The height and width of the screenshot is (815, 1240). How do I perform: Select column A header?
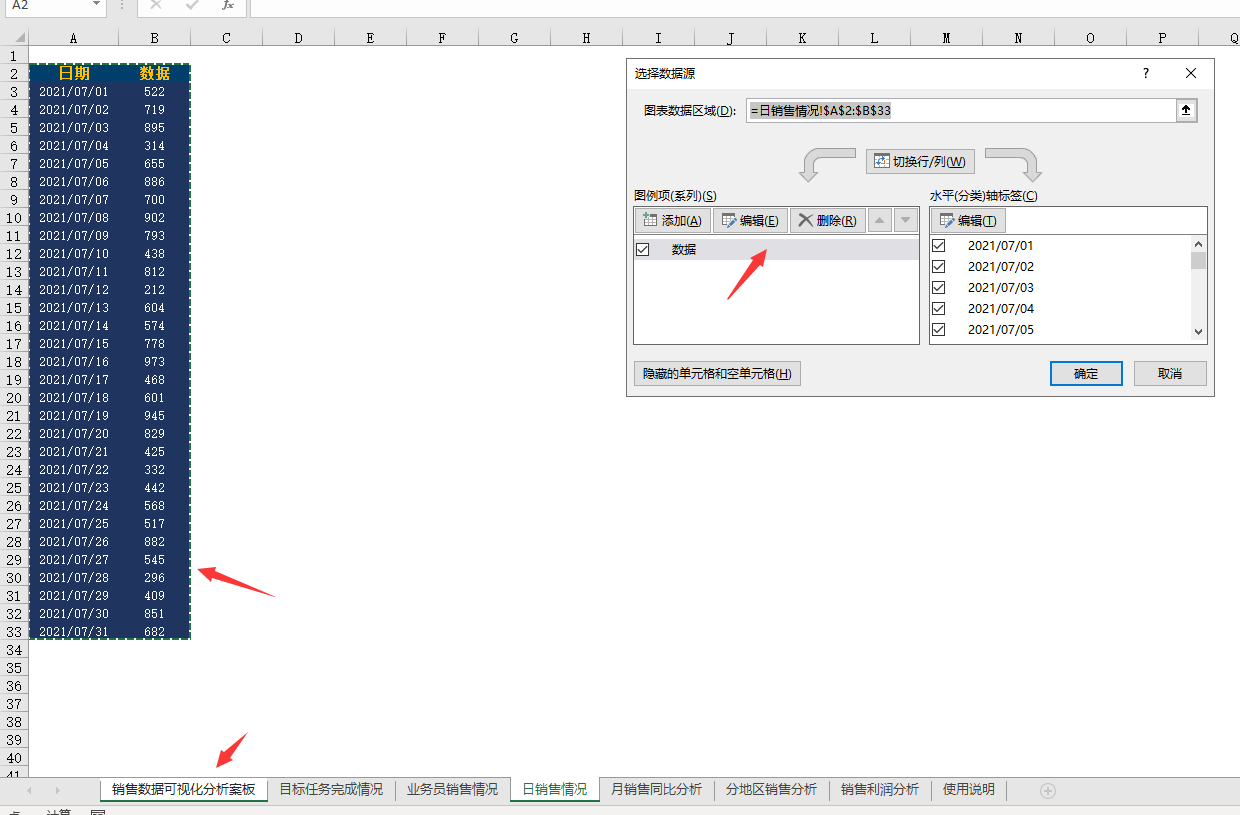(x=74, y=38)
